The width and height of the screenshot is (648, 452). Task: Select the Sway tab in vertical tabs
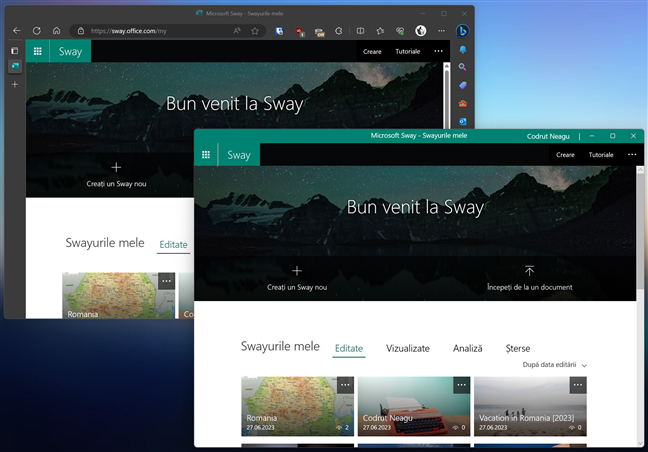pyautogui.click(x=15, y=66)
